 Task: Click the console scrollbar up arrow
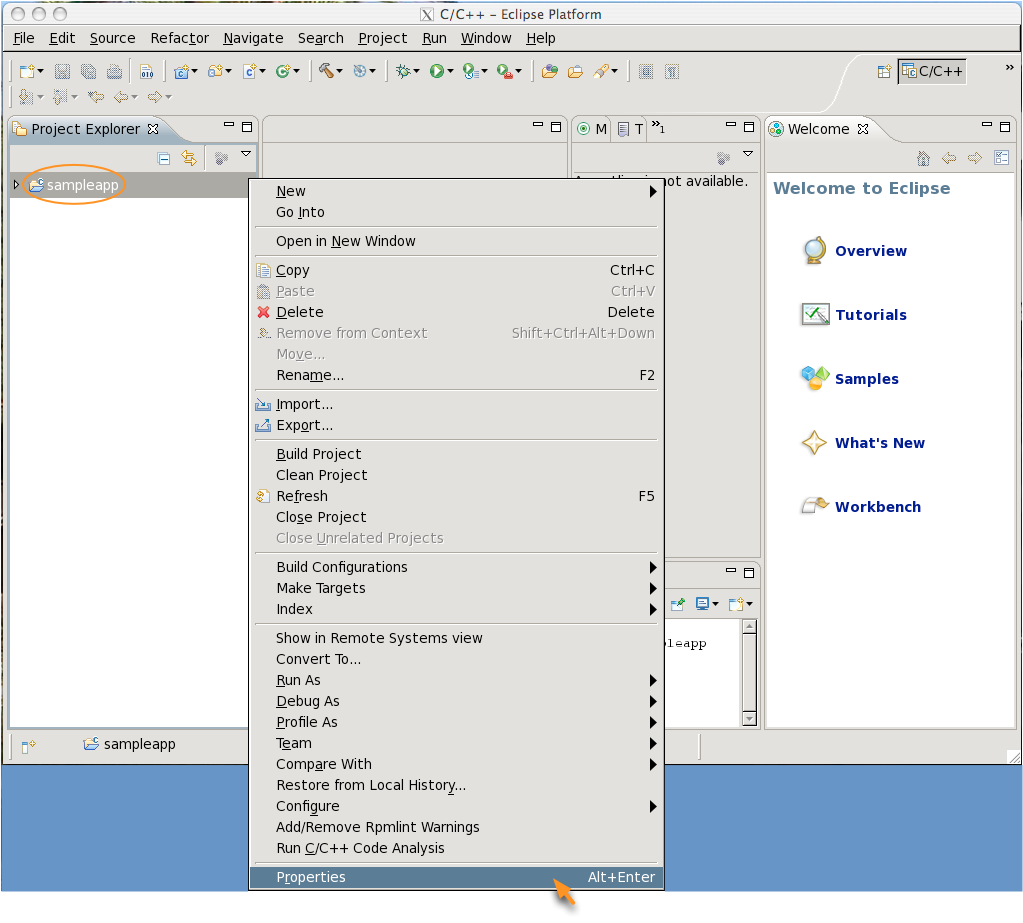[750, 627]
